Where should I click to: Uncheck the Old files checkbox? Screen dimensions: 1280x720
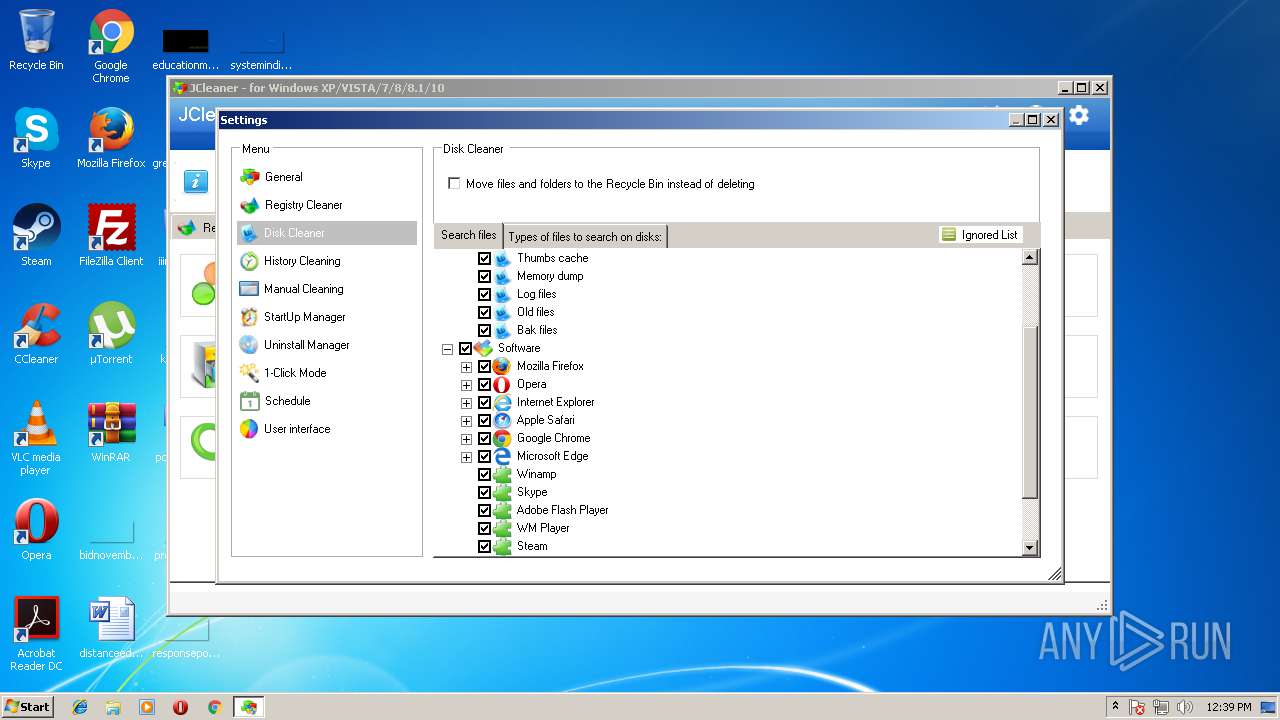[x=484, y=312]
